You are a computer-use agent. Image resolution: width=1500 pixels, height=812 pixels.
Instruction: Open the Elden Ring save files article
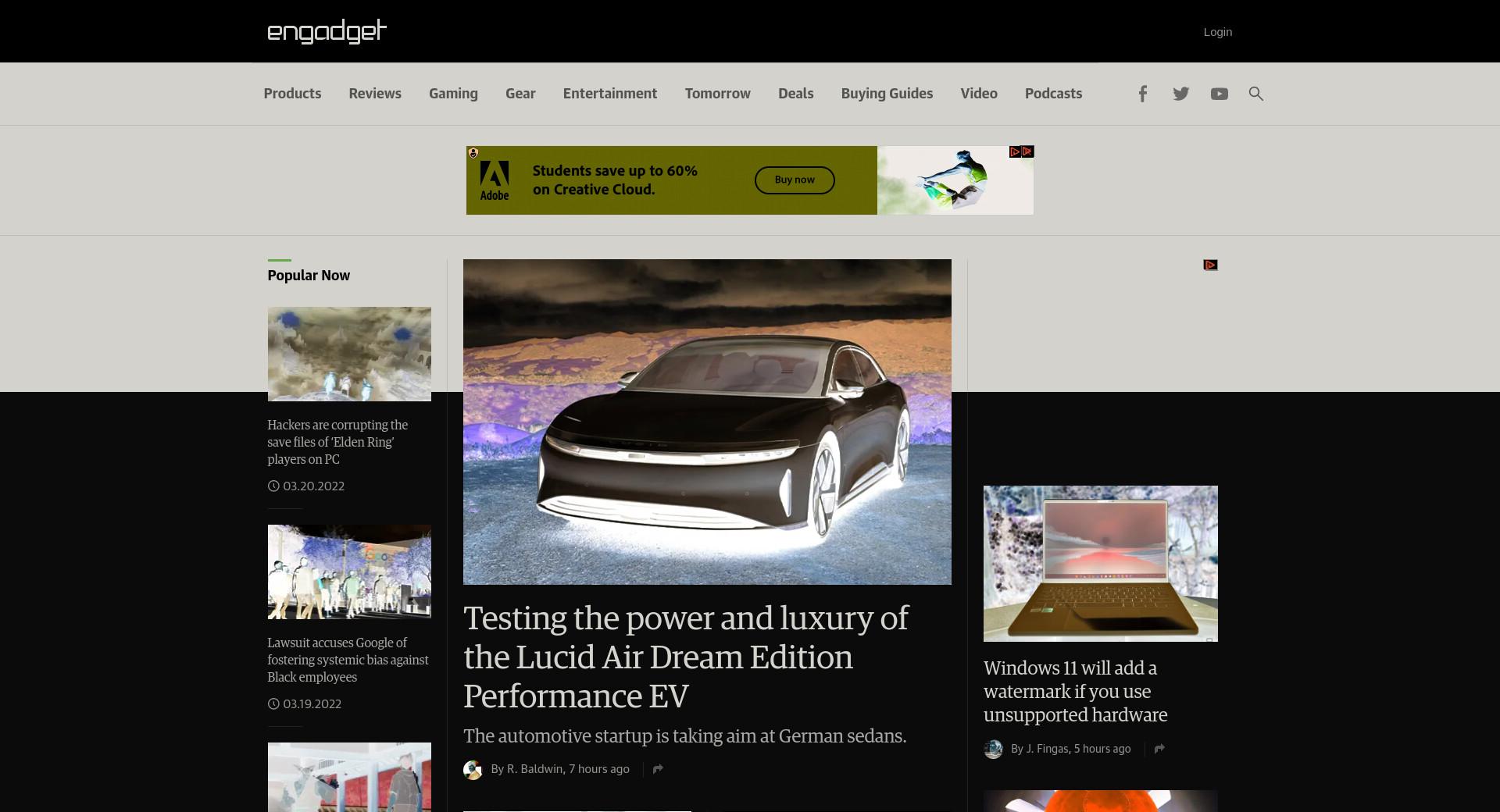[x=337, y=442]
